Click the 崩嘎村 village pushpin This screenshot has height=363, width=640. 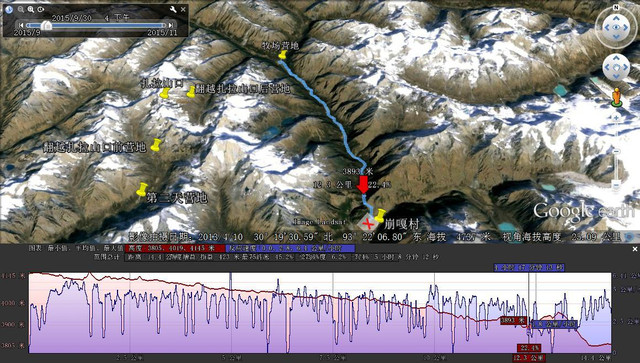380,215
